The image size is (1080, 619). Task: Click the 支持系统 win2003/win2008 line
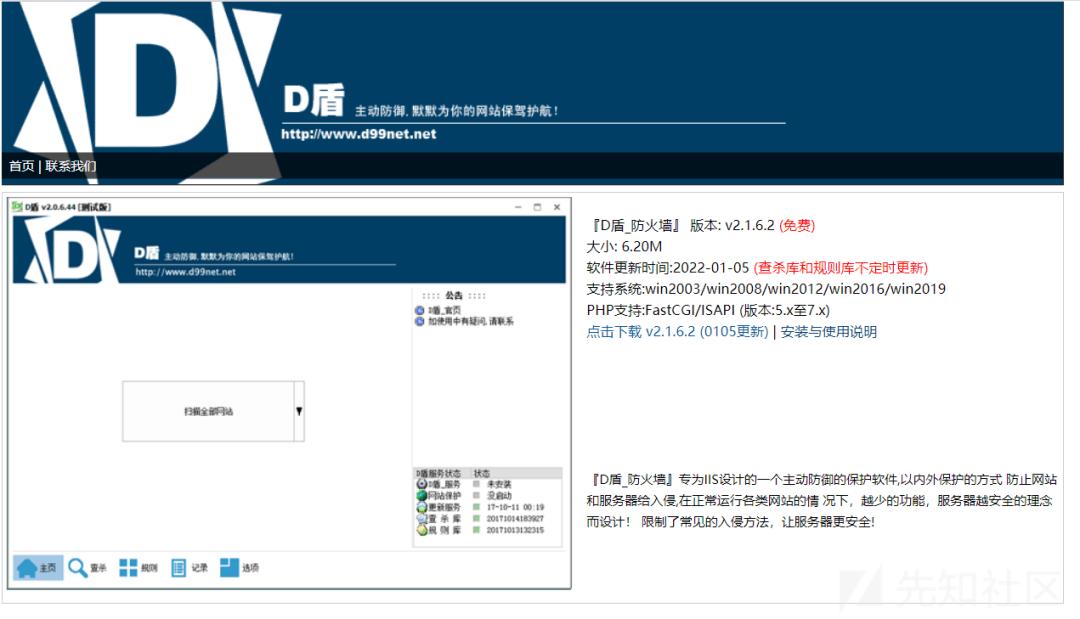pyautogui.click(x=766, y=289)
